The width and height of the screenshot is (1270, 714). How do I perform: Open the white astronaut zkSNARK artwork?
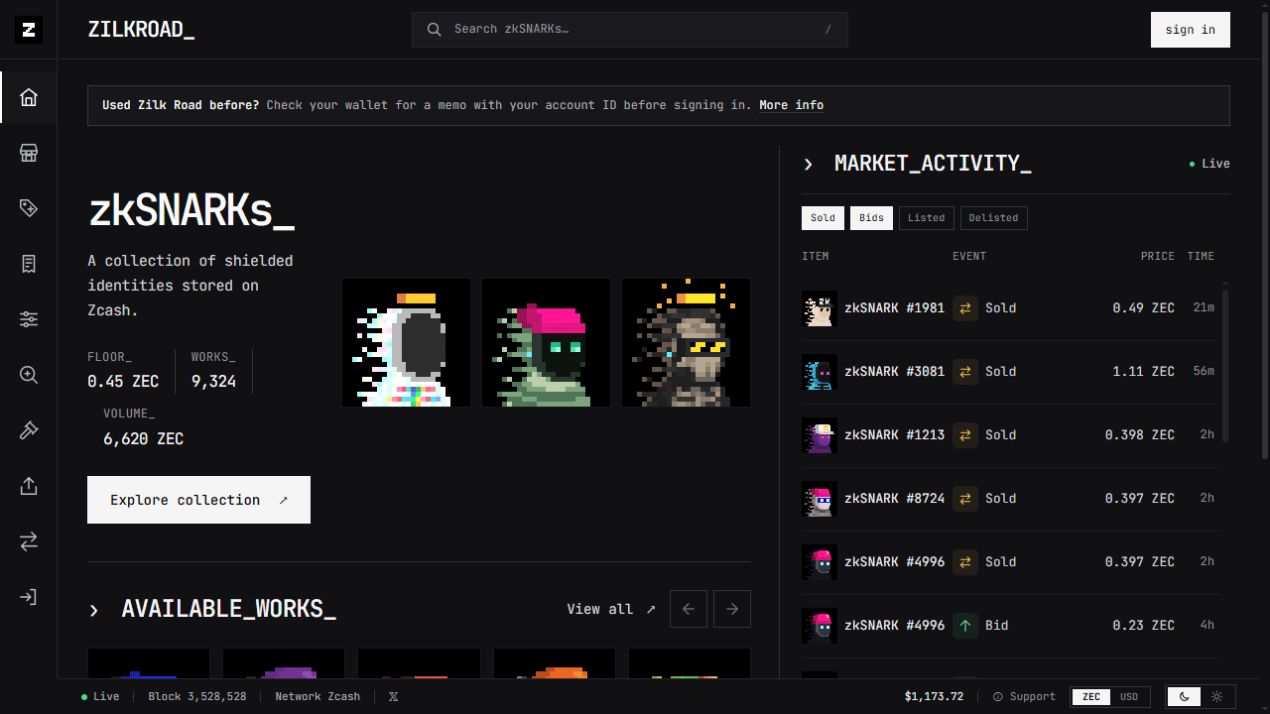point(406,343)
